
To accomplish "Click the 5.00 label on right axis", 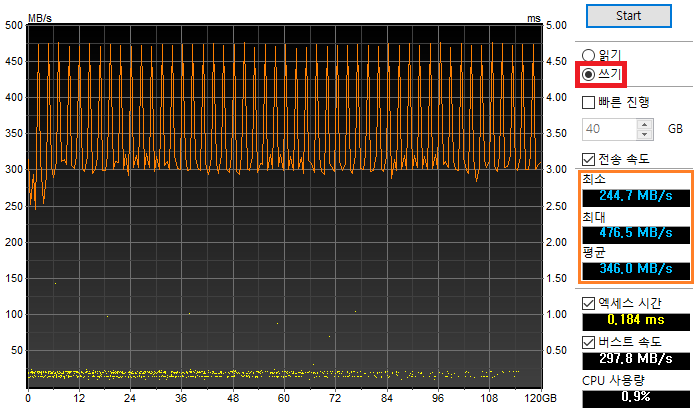I will coord(556,25).
